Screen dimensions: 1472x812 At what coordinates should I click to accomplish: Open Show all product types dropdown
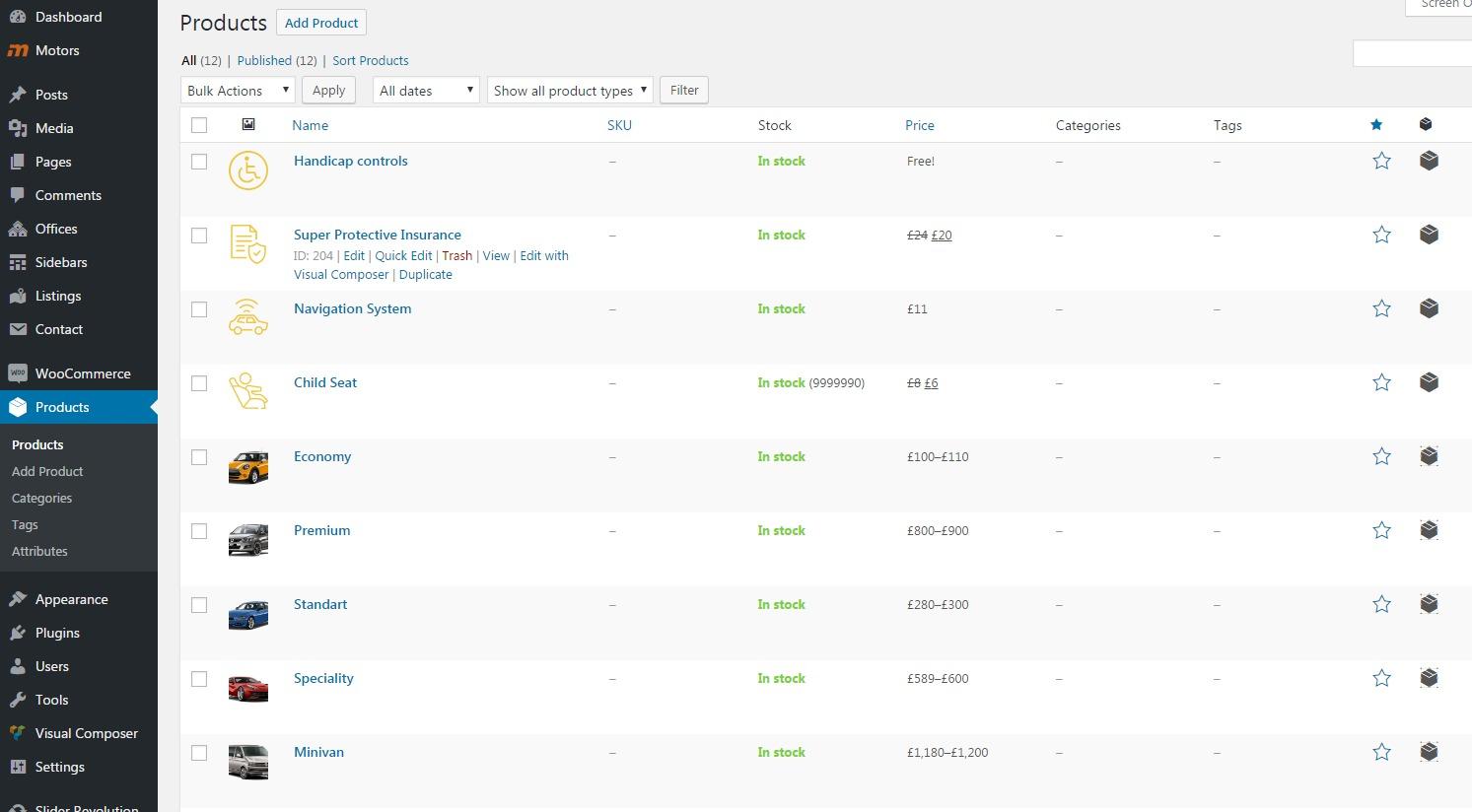(570, 91)
